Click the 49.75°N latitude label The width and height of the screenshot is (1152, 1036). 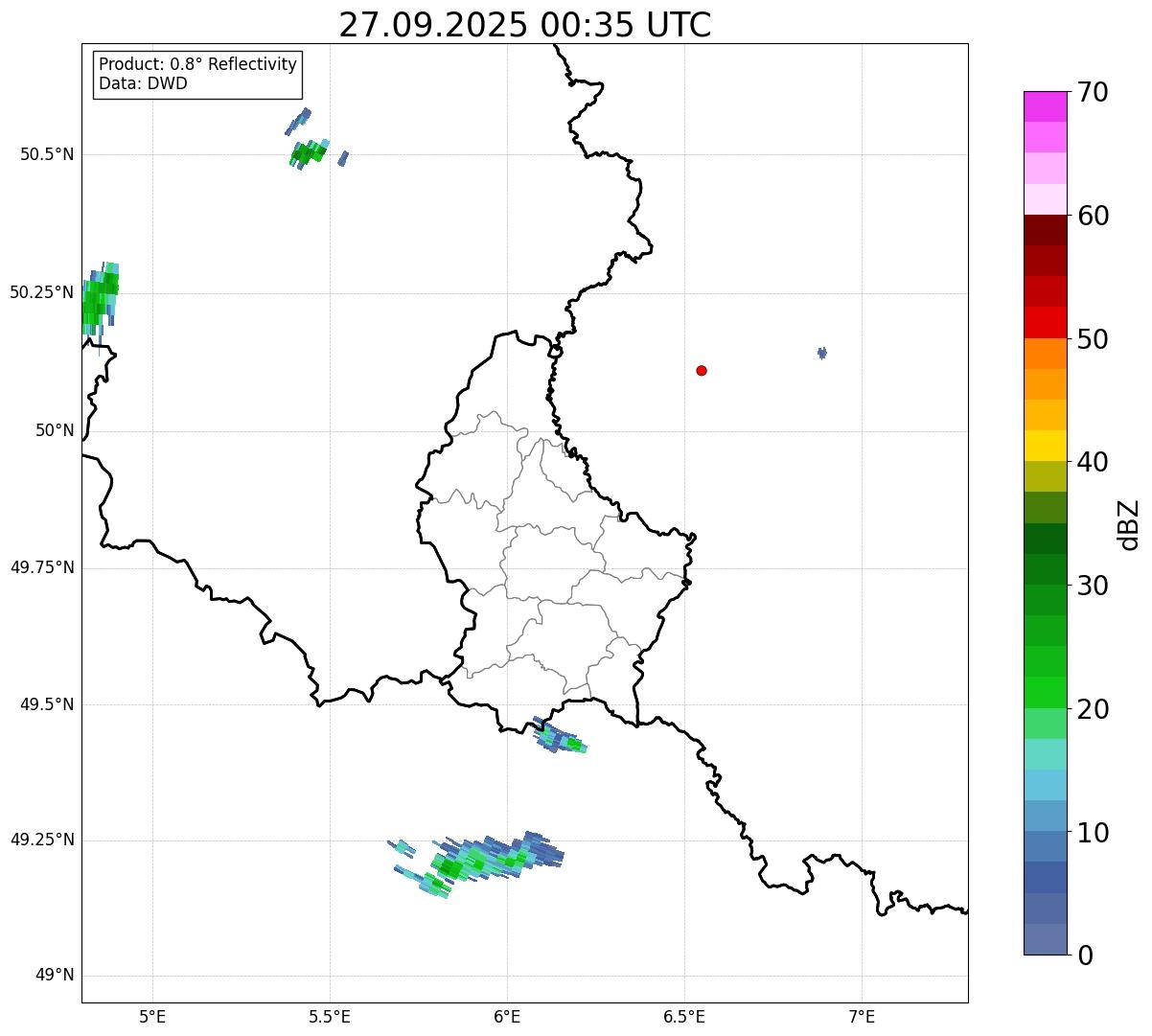coord(42,567)
